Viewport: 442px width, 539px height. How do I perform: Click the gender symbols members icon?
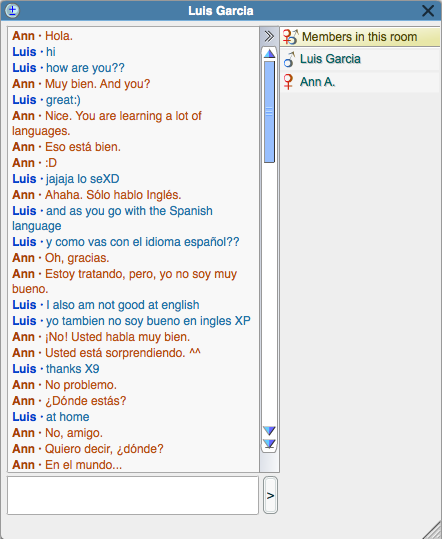click(290, 37)
